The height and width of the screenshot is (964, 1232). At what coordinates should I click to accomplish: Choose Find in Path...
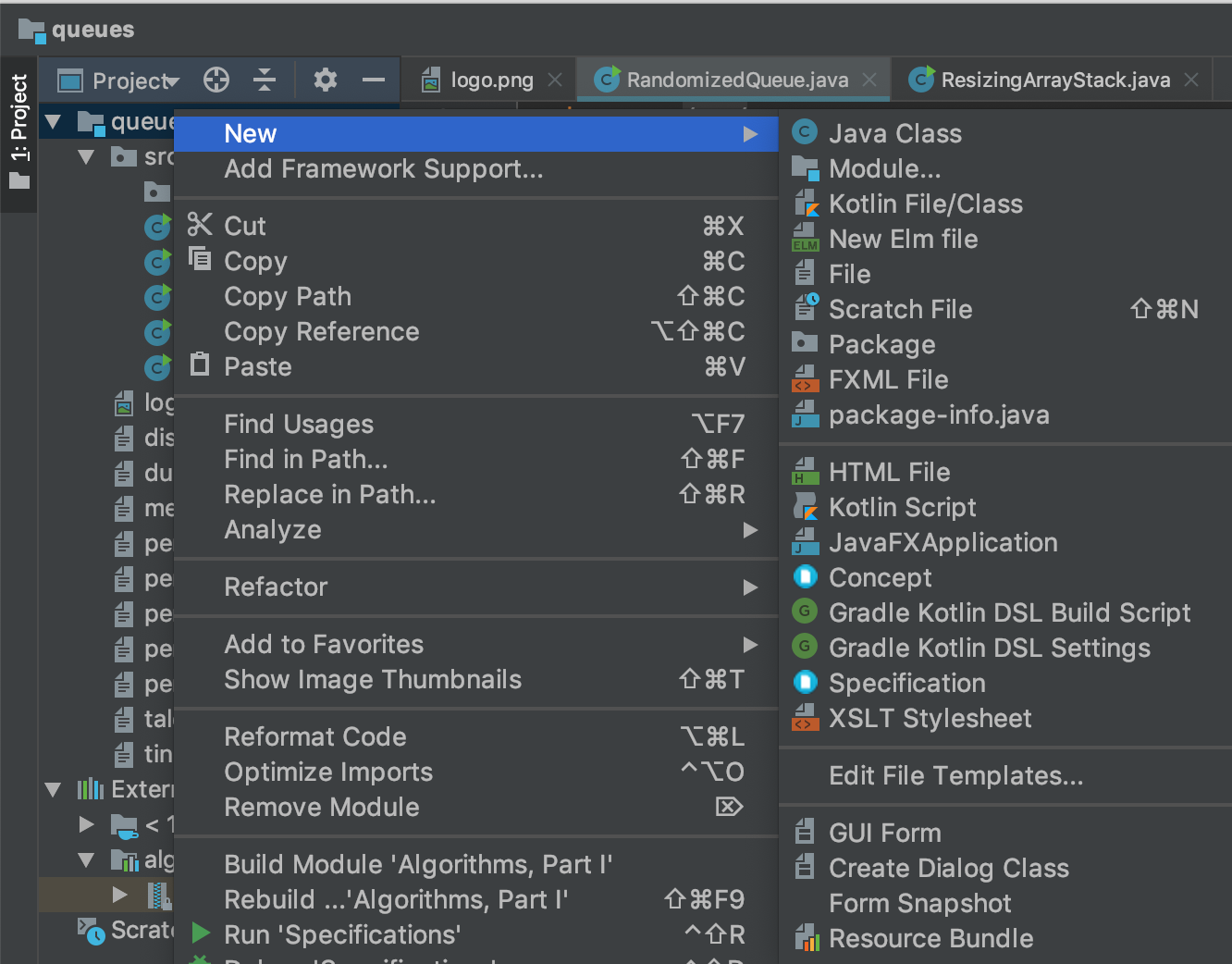476,460
